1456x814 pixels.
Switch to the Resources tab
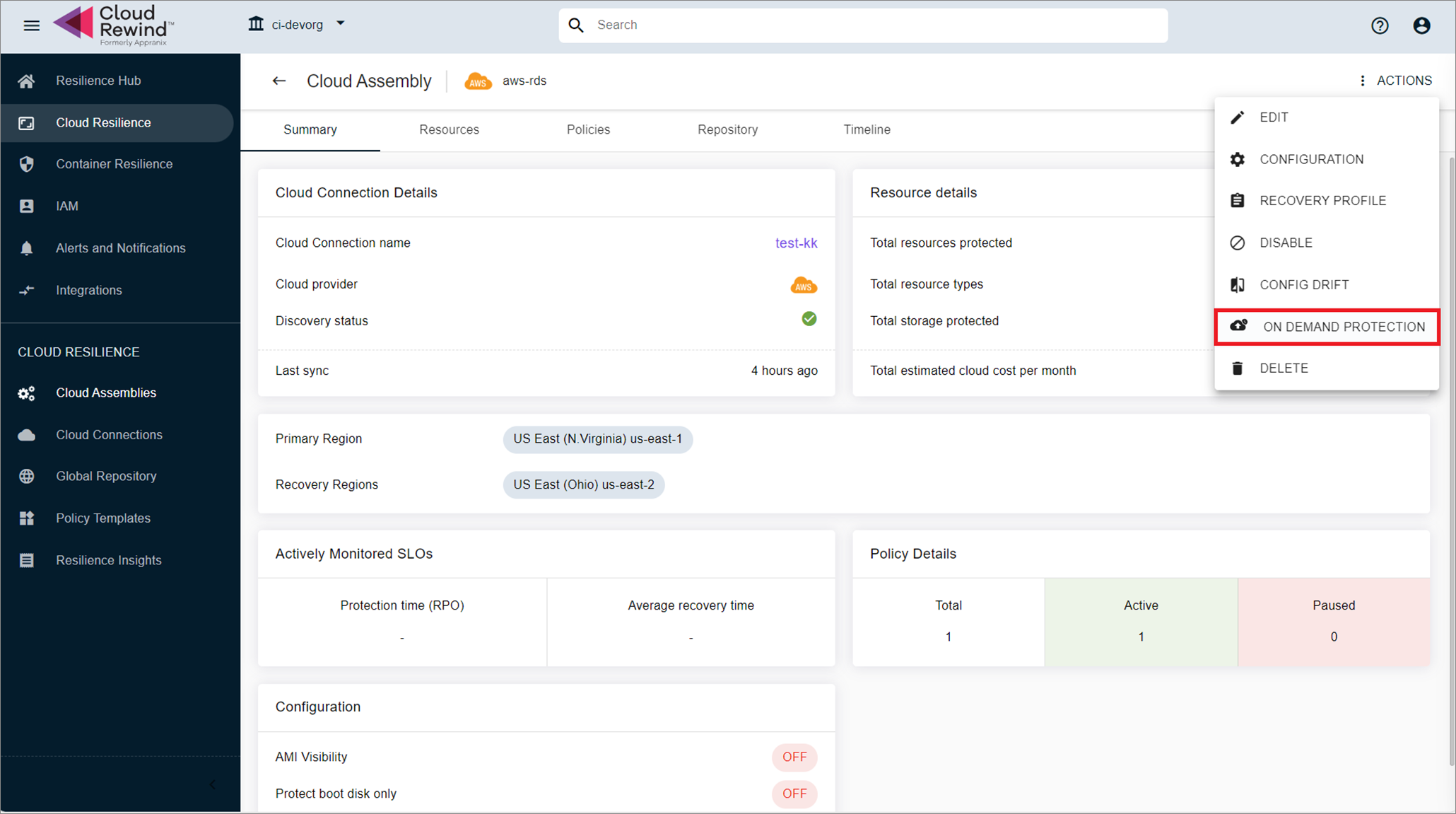(x=449, y=129)
